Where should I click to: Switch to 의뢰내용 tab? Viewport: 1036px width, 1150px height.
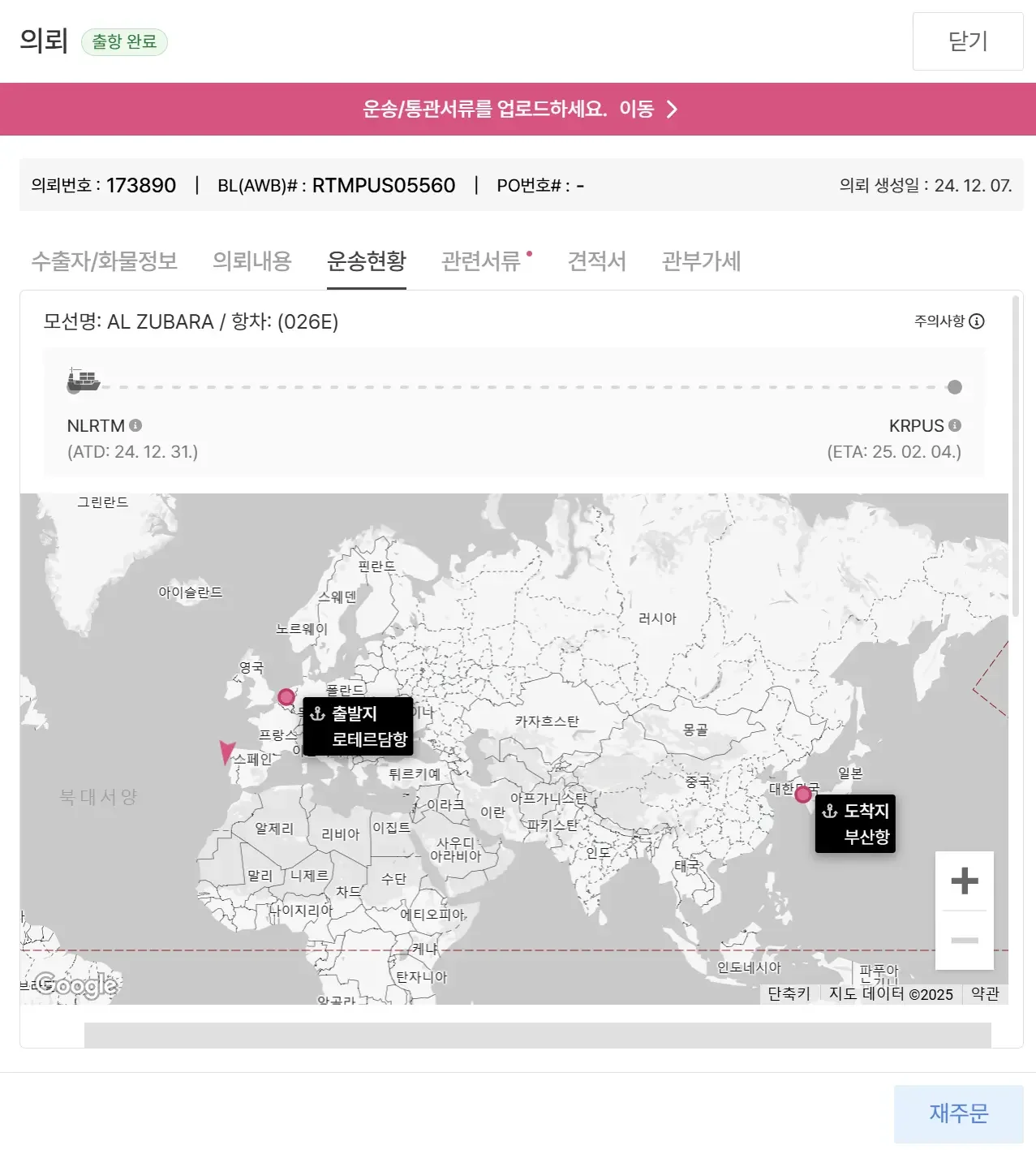coord(252,261)
